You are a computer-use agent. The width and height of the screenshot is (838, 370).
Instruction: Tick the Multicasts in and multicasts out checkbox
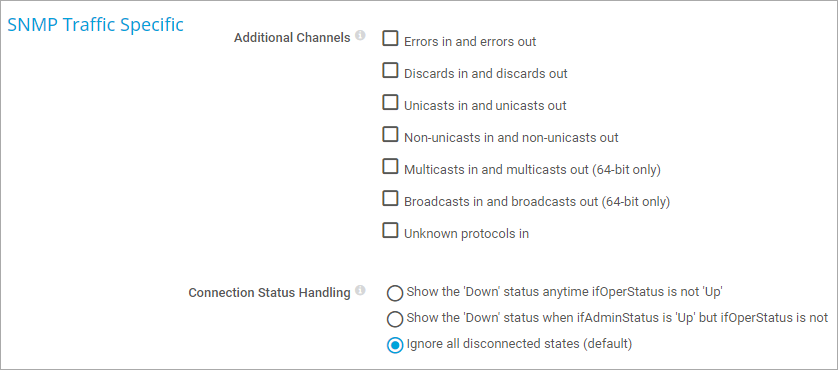[391, 167]
